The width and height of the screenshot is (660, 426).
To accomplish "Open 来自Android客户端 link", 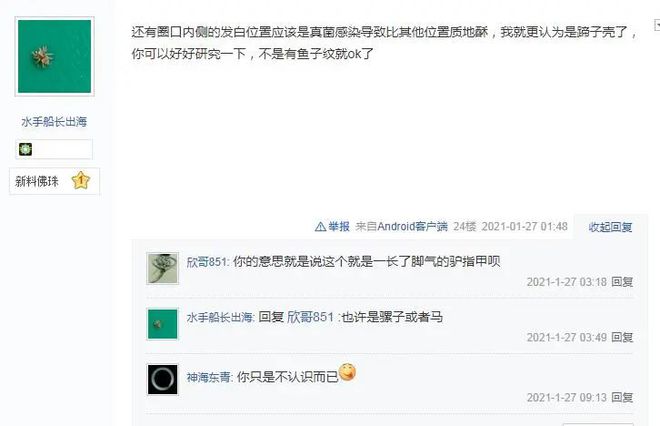I will [401, 226].
